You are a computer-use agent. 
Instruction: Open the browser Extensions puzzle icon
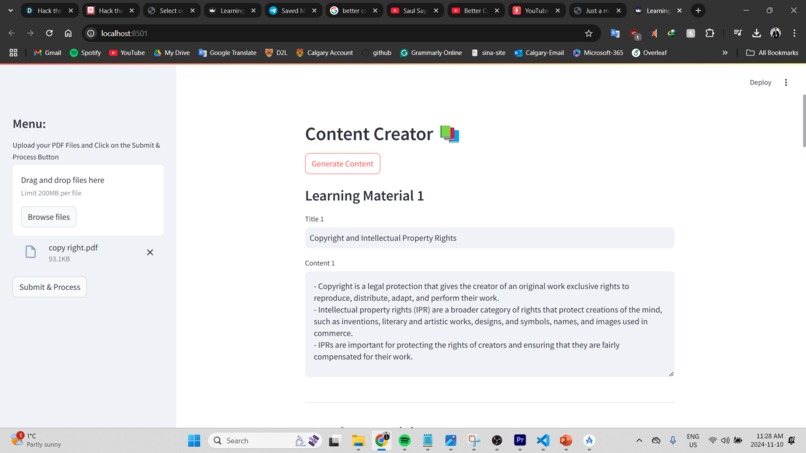(x=710, y=33)
